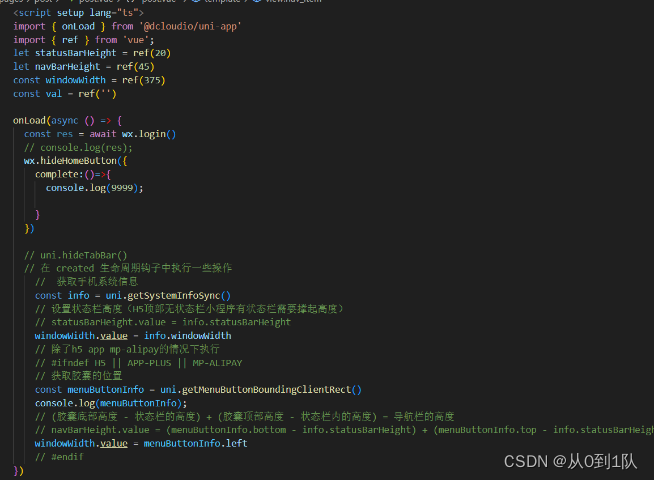Click the comment containing 'mp-alipay'

(127, 349)
